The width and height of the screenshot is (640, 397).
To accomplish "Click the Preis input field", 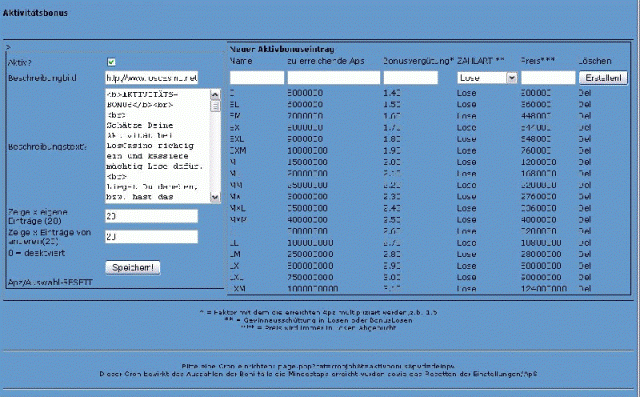I will coord(548,78).
